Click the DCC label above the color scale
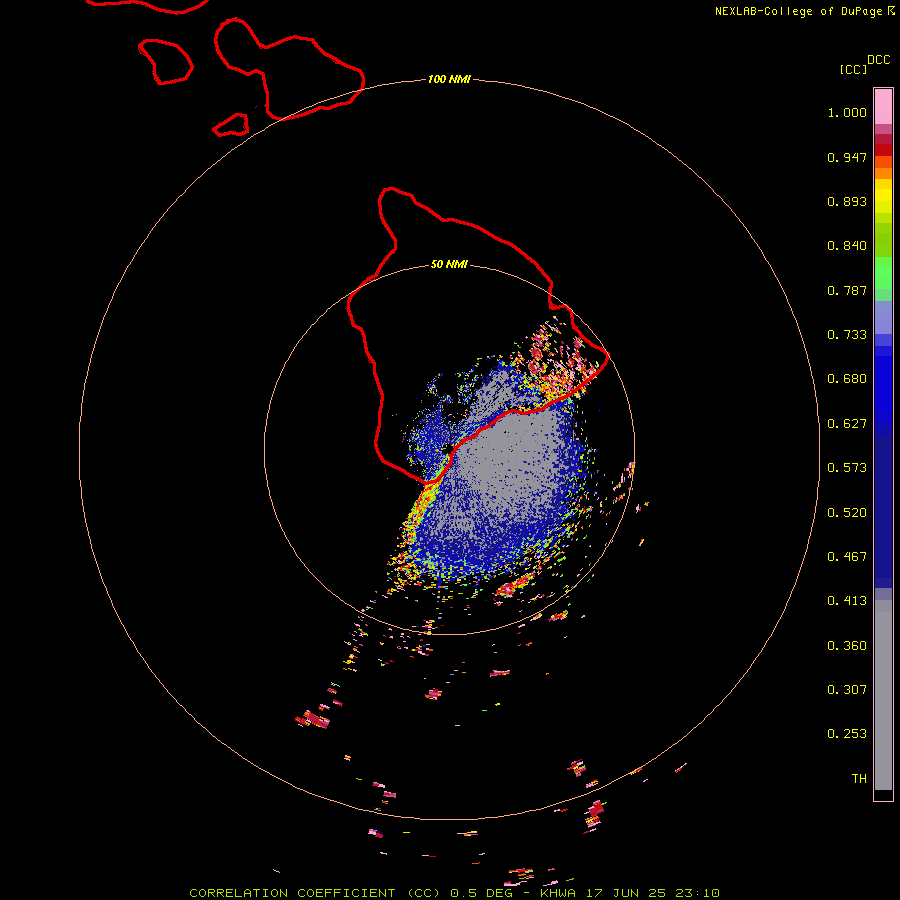The width and height of the screenshot is (900, 900). (879, 60)
